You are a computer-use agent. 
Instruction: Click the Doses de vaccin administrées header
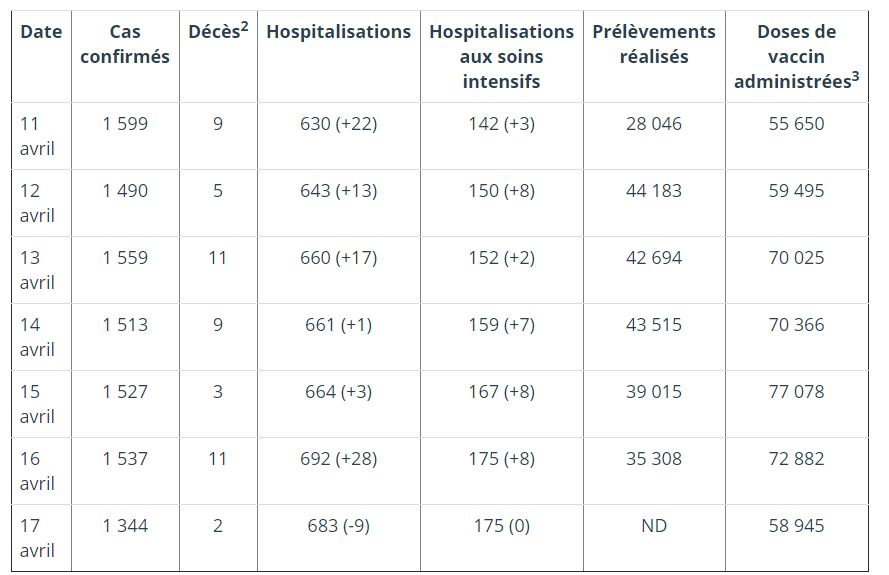click(x=797, y=57)
